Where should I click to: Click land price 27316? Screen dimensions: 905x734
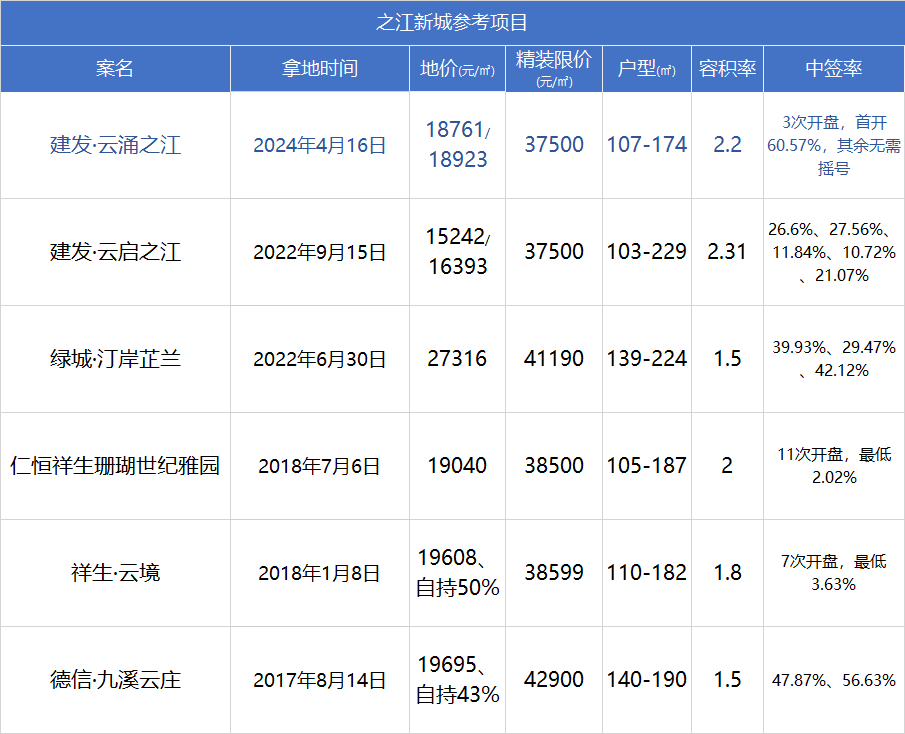tap(457, 358)
